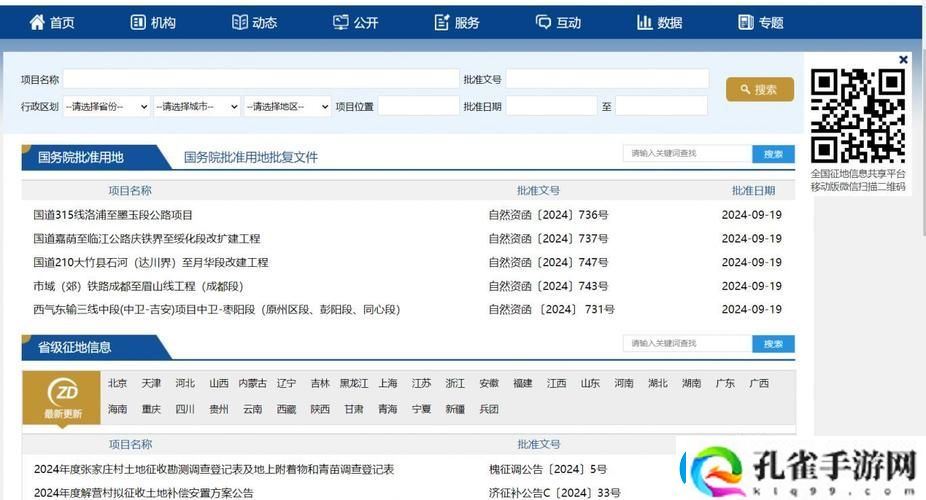The image size is (926, 500).
Task: Select 新疆 province filter
Action: coord(455,409)
